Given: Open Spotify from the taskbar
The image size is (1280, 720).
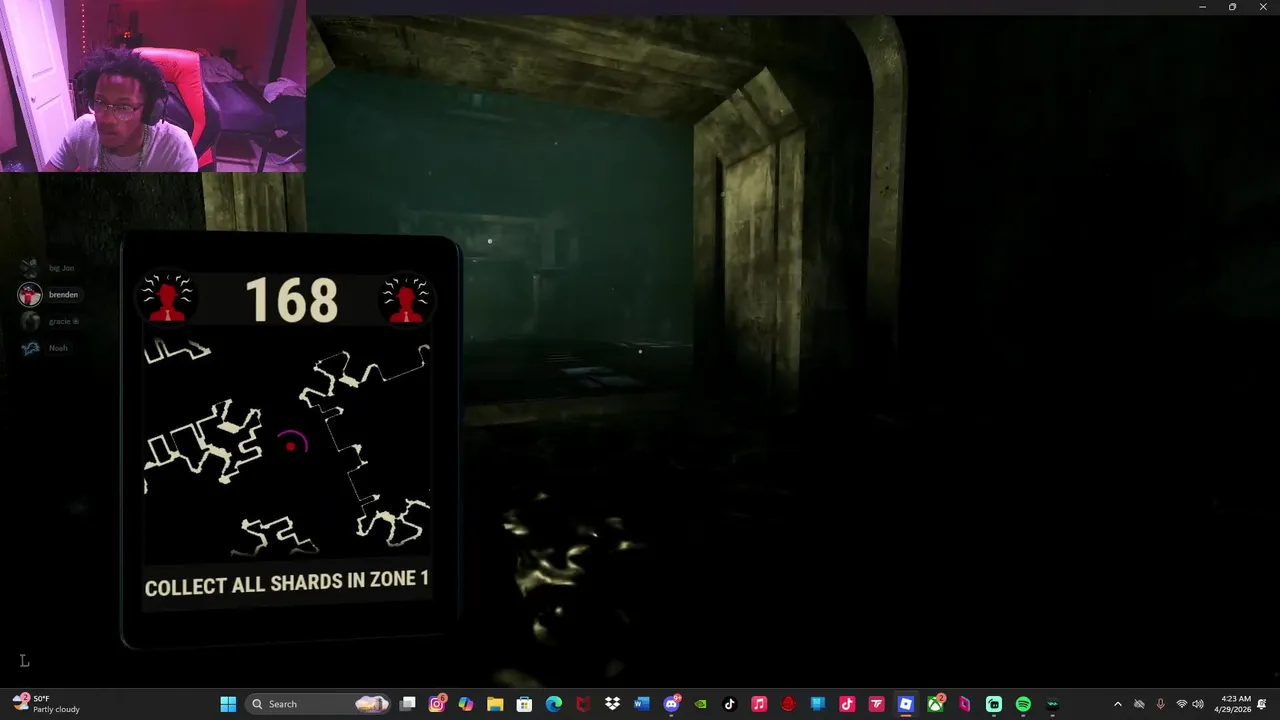Looking at the screenshot, I should (x=1023, y=704).
